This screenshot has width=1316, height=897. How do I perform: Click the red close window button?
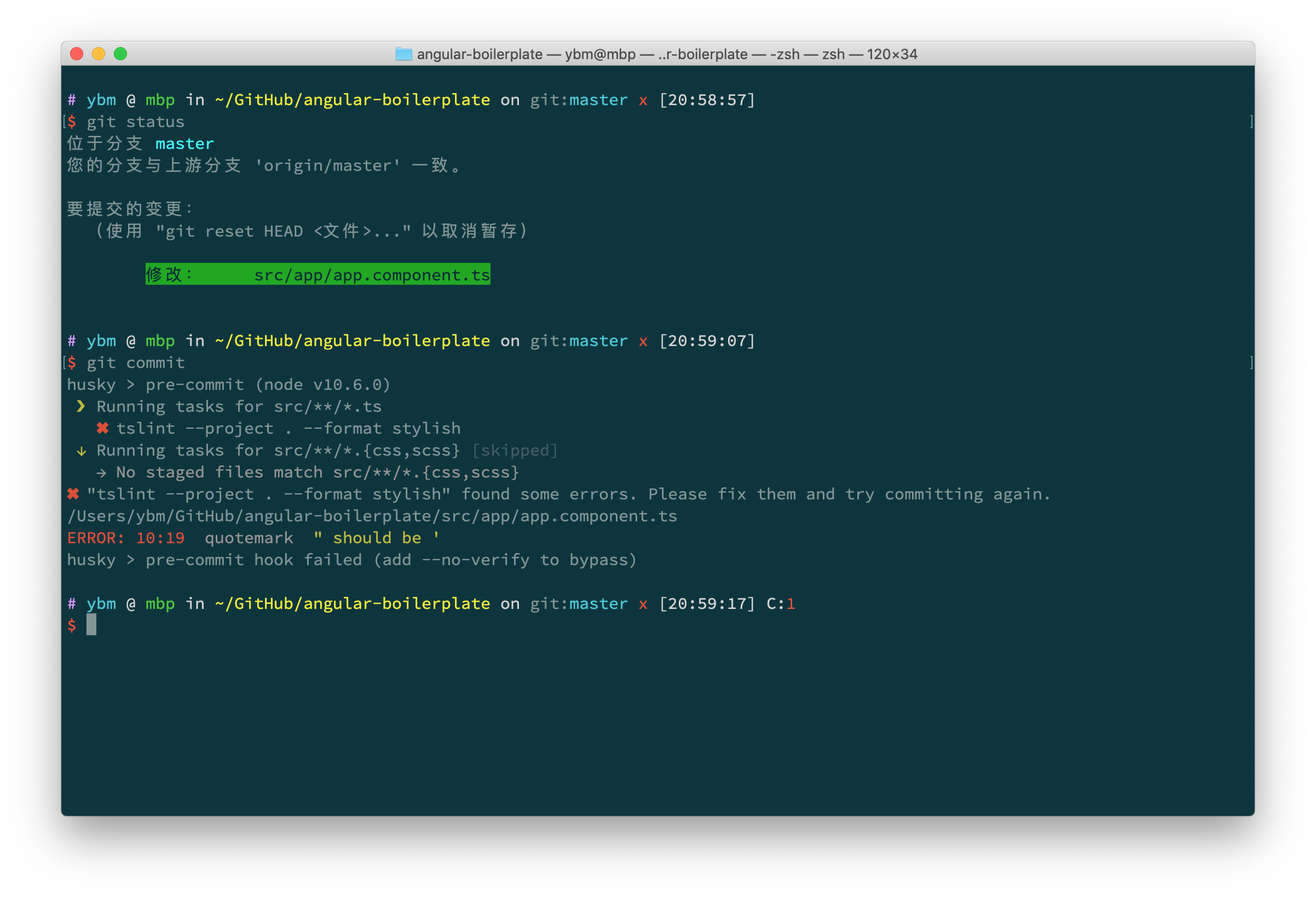pyautogui.click(x=77, y=54)
